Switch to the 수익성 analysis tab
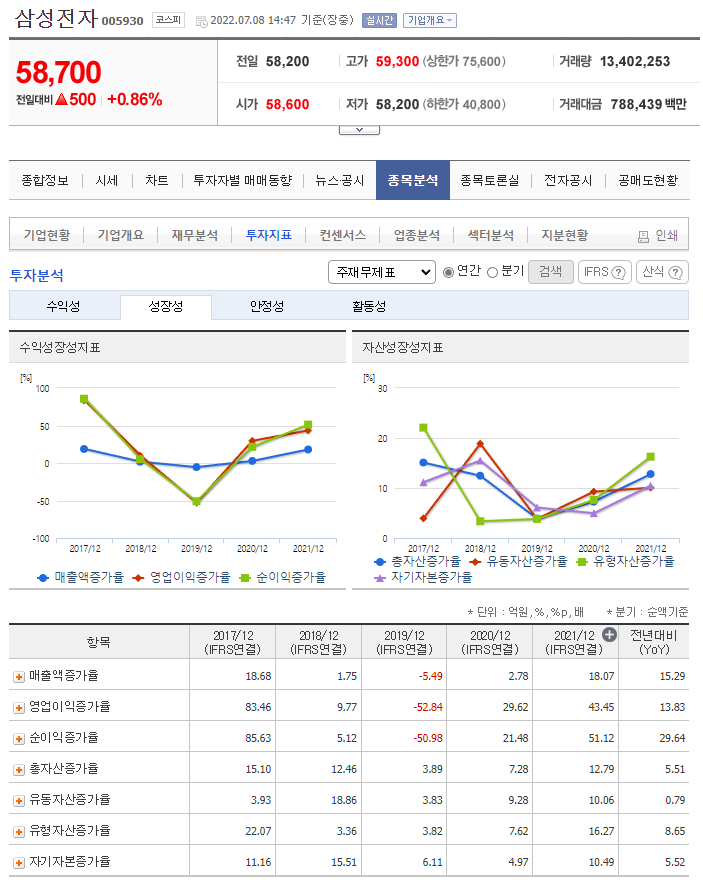 pyautogui.click(x=63, y=307)
